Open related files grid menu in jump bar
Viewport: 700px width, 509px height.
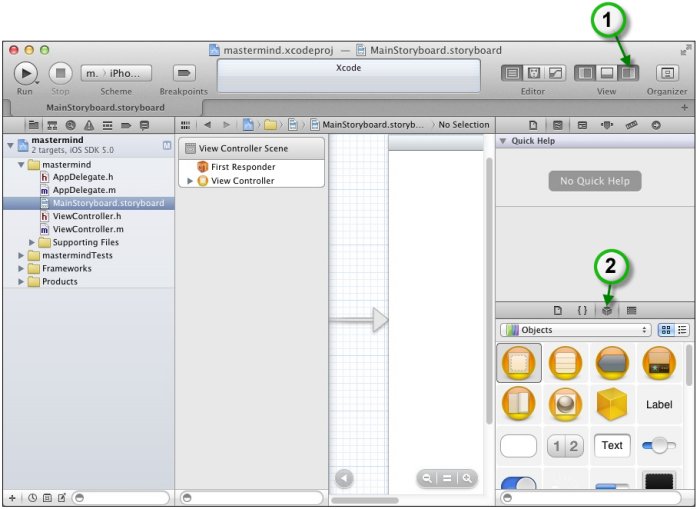(185, 125)
